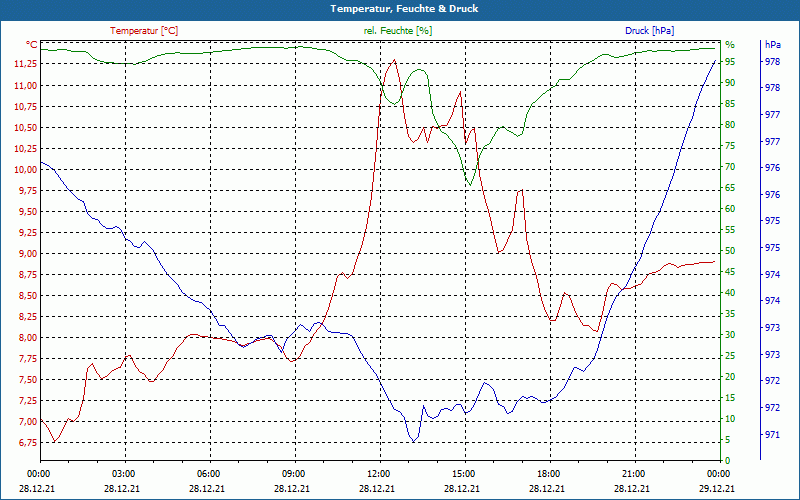Viewport: 800px width, 500px height.
Task: Click temperature axis value '8,75'
Action: click(x=28, y=274)
